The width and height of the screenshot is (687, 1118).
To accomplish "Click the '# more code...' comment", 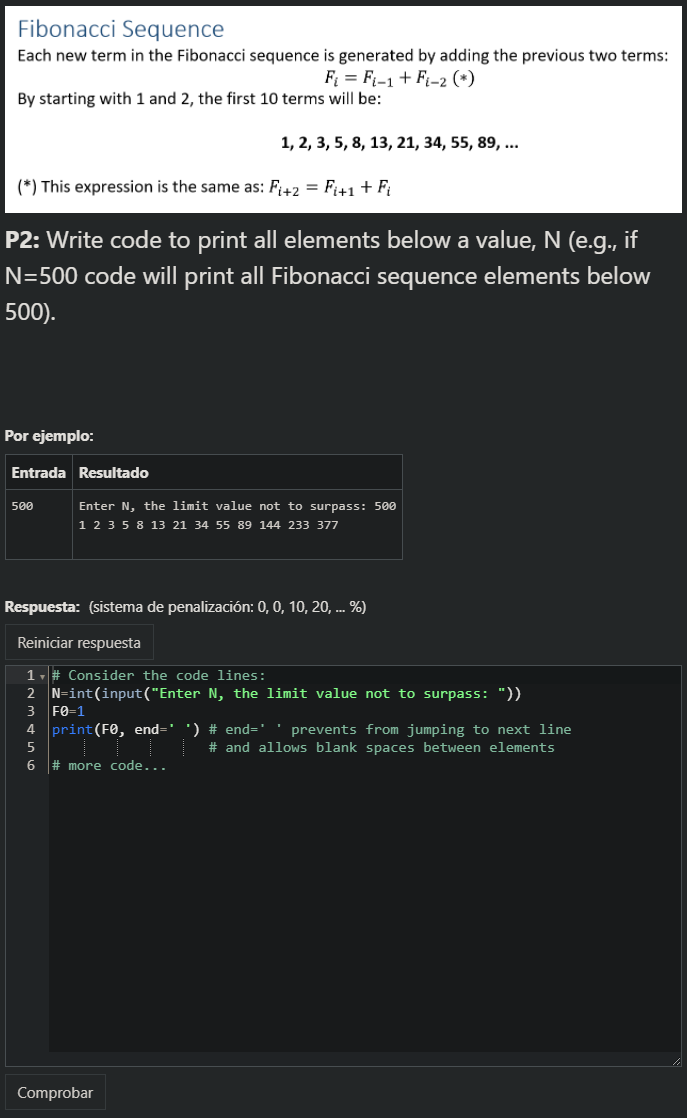I will [109, 765].
